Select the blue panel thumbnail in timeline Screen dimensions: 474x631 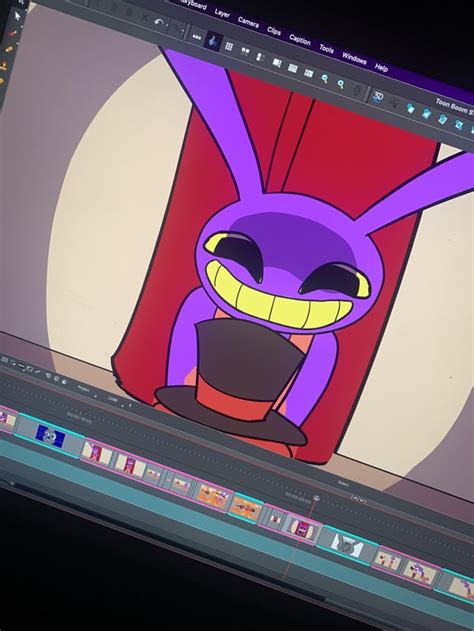pos(50,437)
